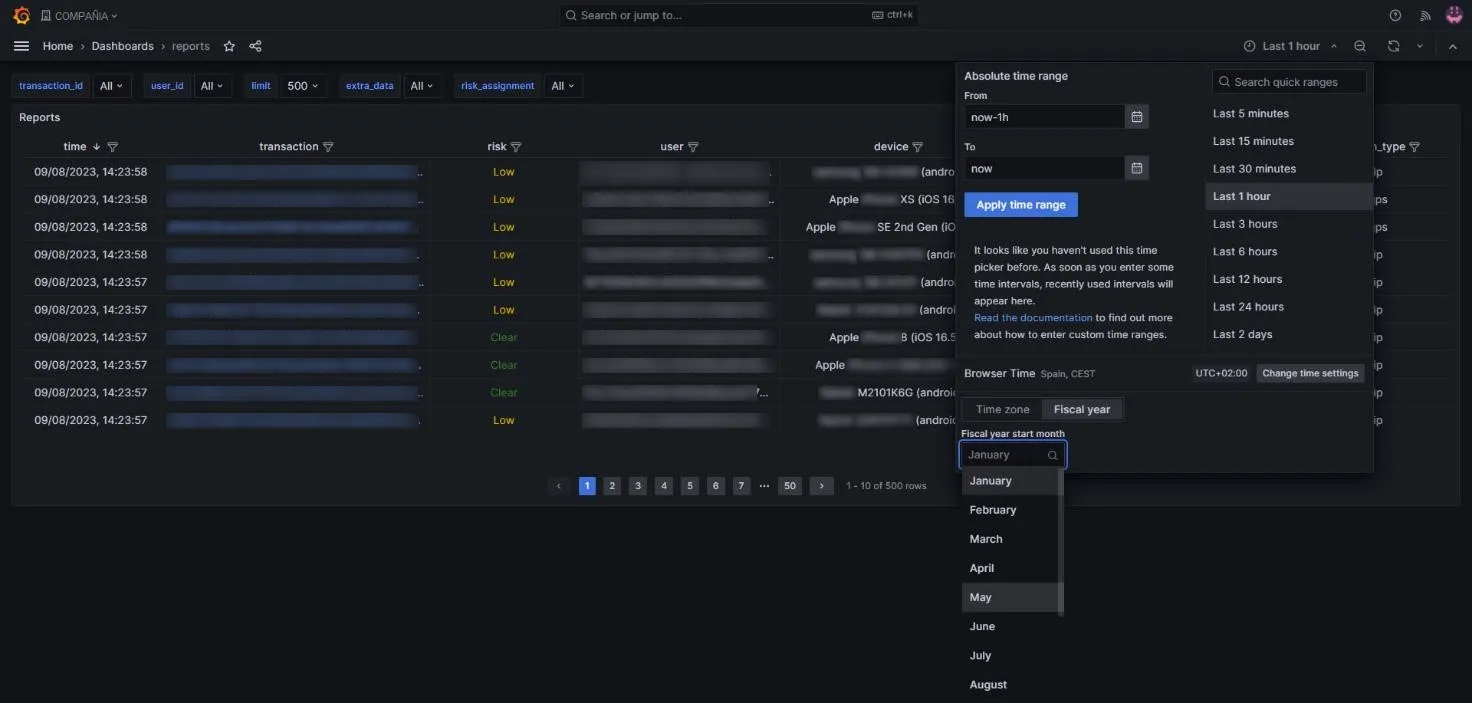The height and width of the screenshot is (703, 1472).
Task: Open the refresh interval dropdown arrow
Action: pyautogui.click(x=1419, y=46)
